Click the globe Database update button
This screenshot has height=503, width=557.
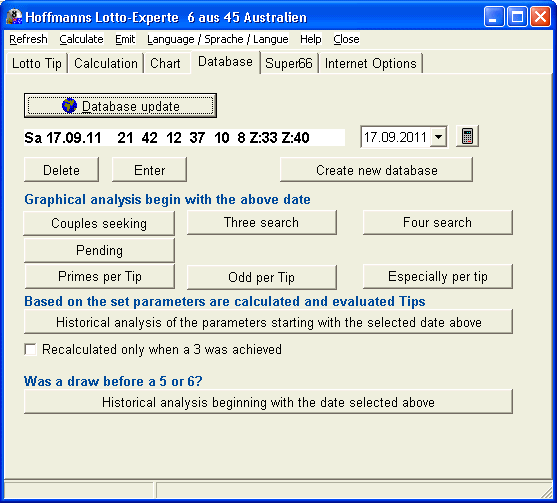tap(120, 106)
